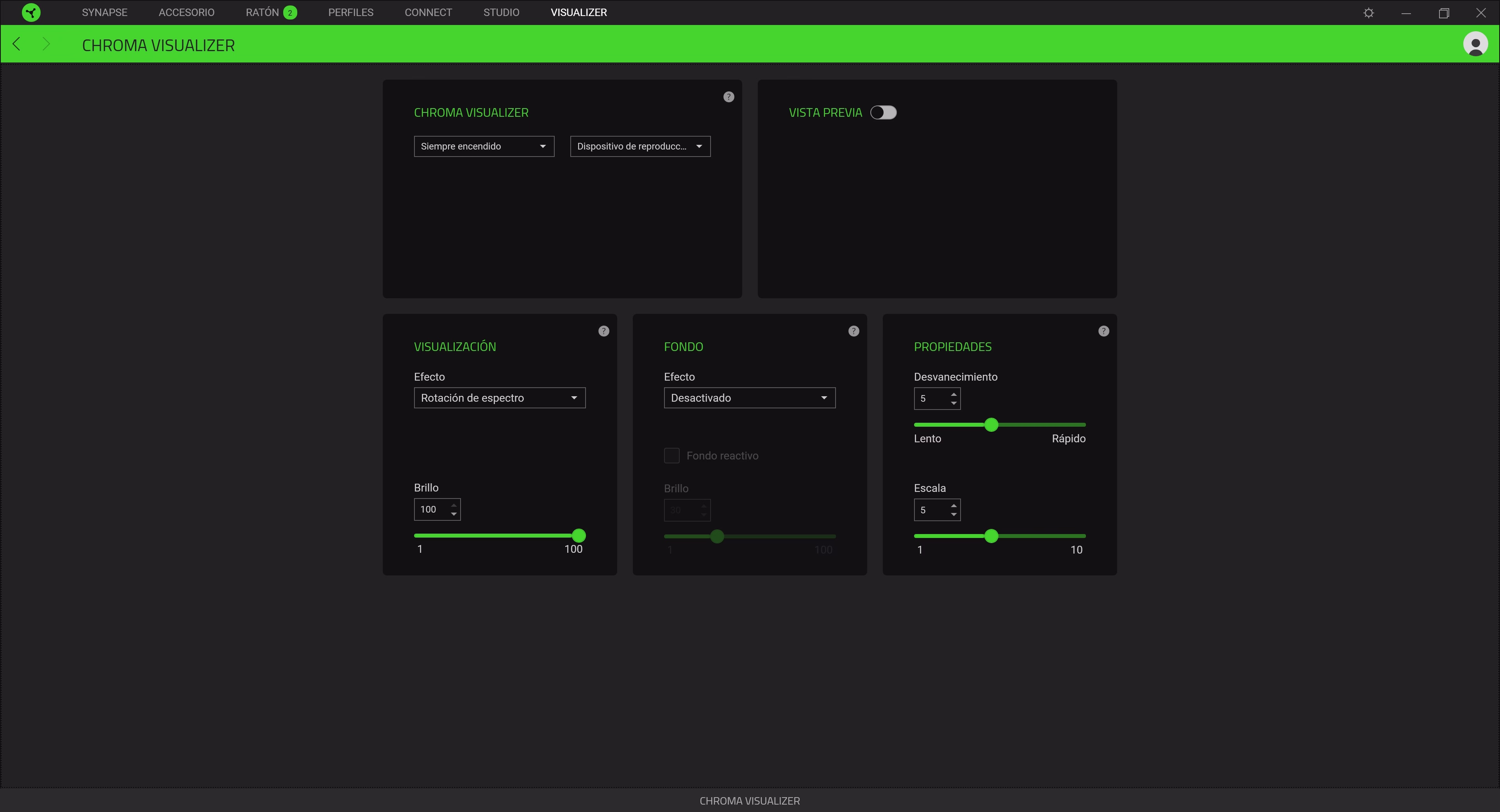Click the Escala slider handle

(991, 536)
